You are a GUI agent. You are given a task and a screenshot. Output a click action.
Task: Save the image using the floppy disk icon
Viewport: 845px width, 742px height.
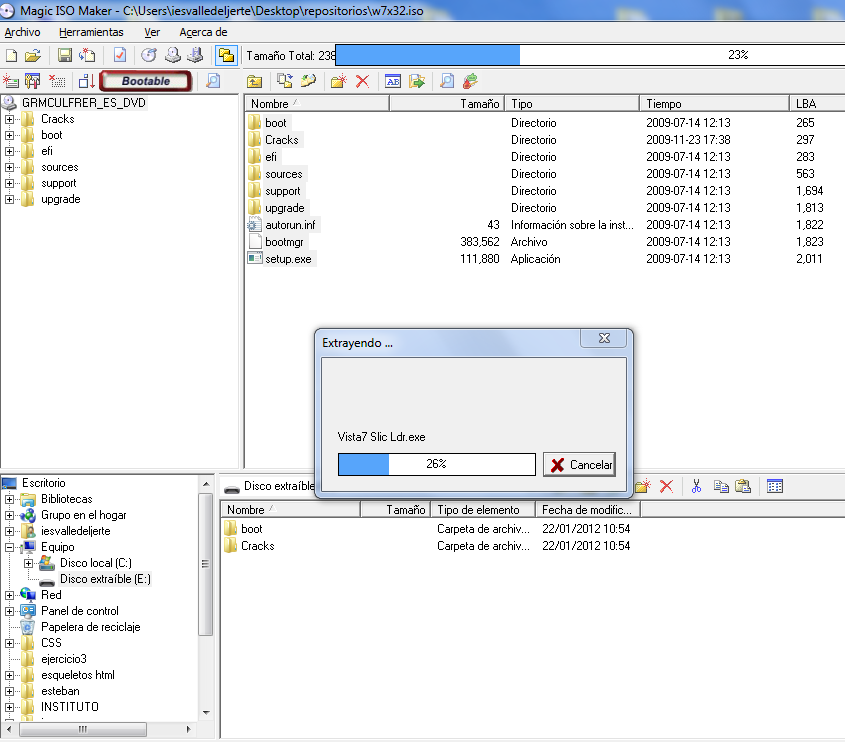tap(65, 55)
